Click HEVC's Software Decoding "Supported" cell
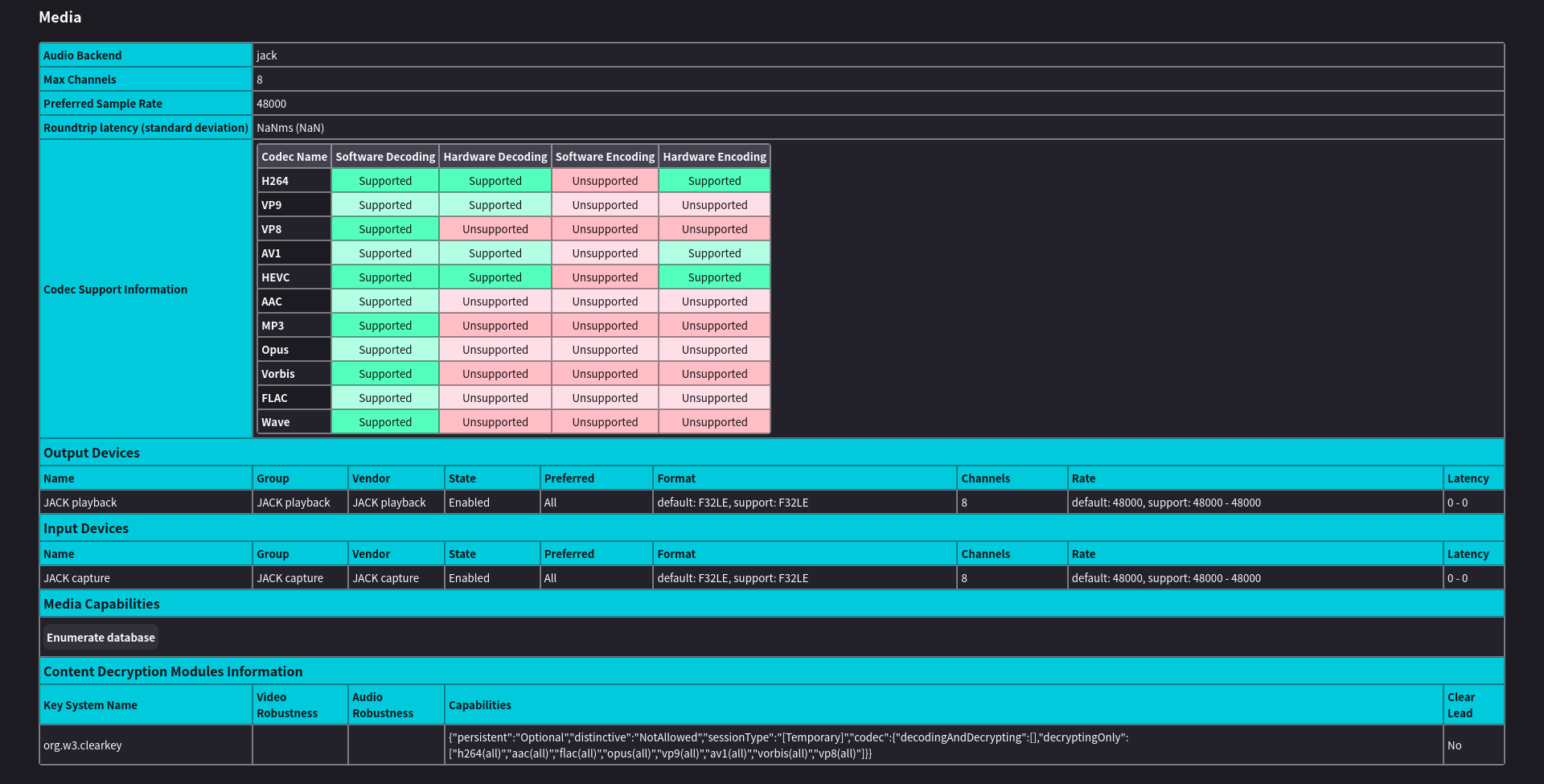Screen dimensions: 1544x784 385,277
